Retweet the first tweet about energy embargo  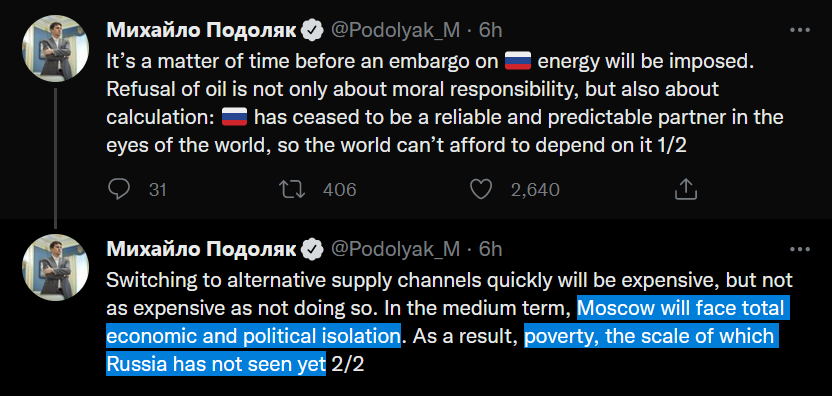tap(292, 189)
